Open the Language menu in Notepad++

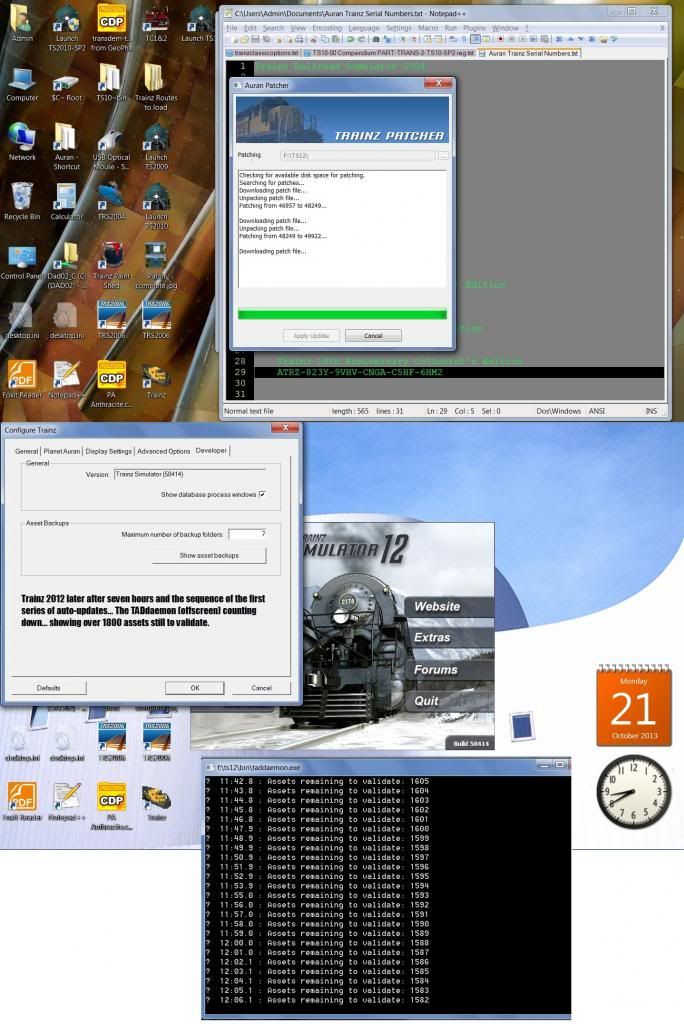pyautogui.click(x=364, y=28)
